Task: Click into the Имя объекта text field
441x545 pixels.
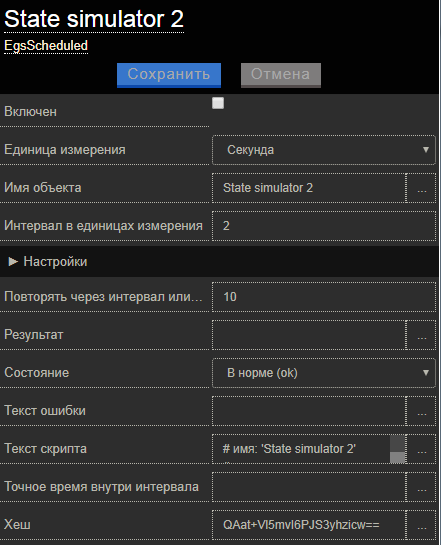Action: 309,188
